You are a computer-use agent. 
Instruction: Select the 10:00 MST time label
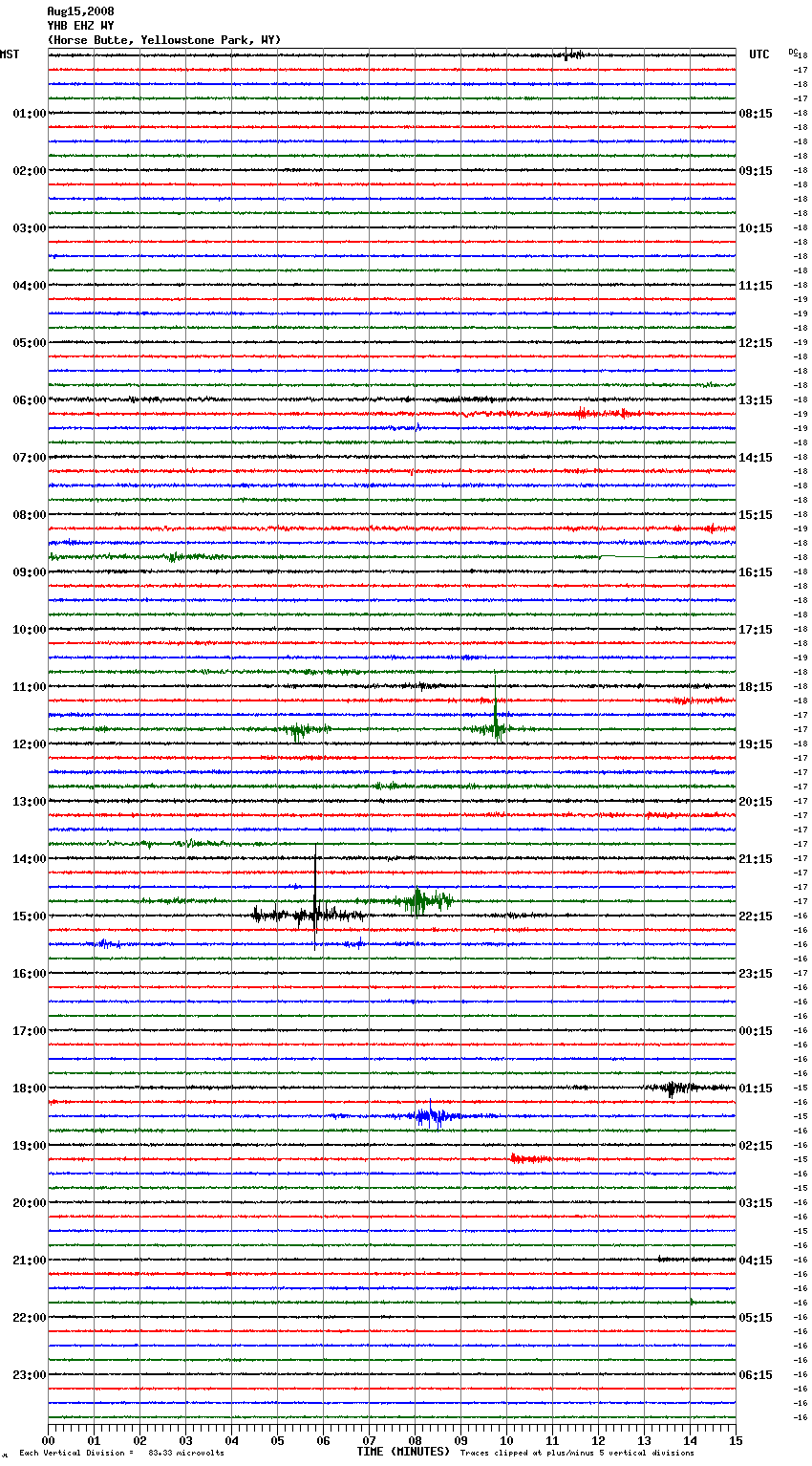pyautogui.click(x=30, y=630)
